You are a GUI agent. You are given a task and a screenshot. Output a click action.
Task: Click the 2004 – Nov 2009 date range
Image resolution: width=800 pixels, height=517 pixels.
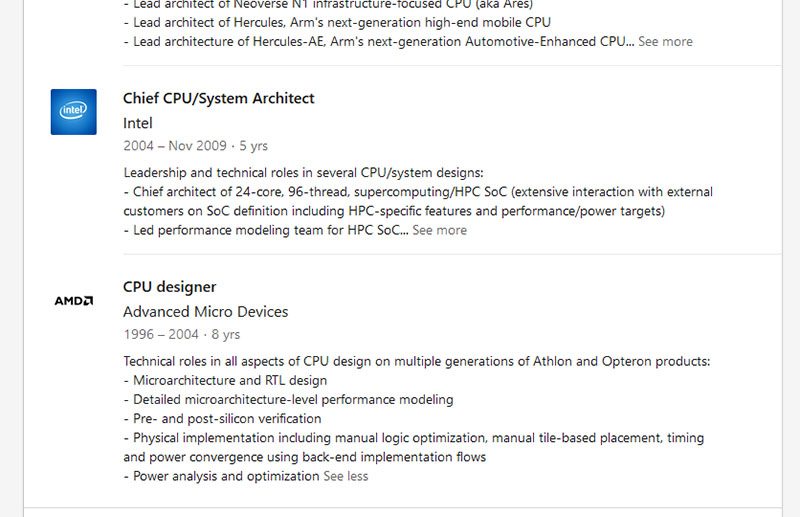click(x=174, y=146)
